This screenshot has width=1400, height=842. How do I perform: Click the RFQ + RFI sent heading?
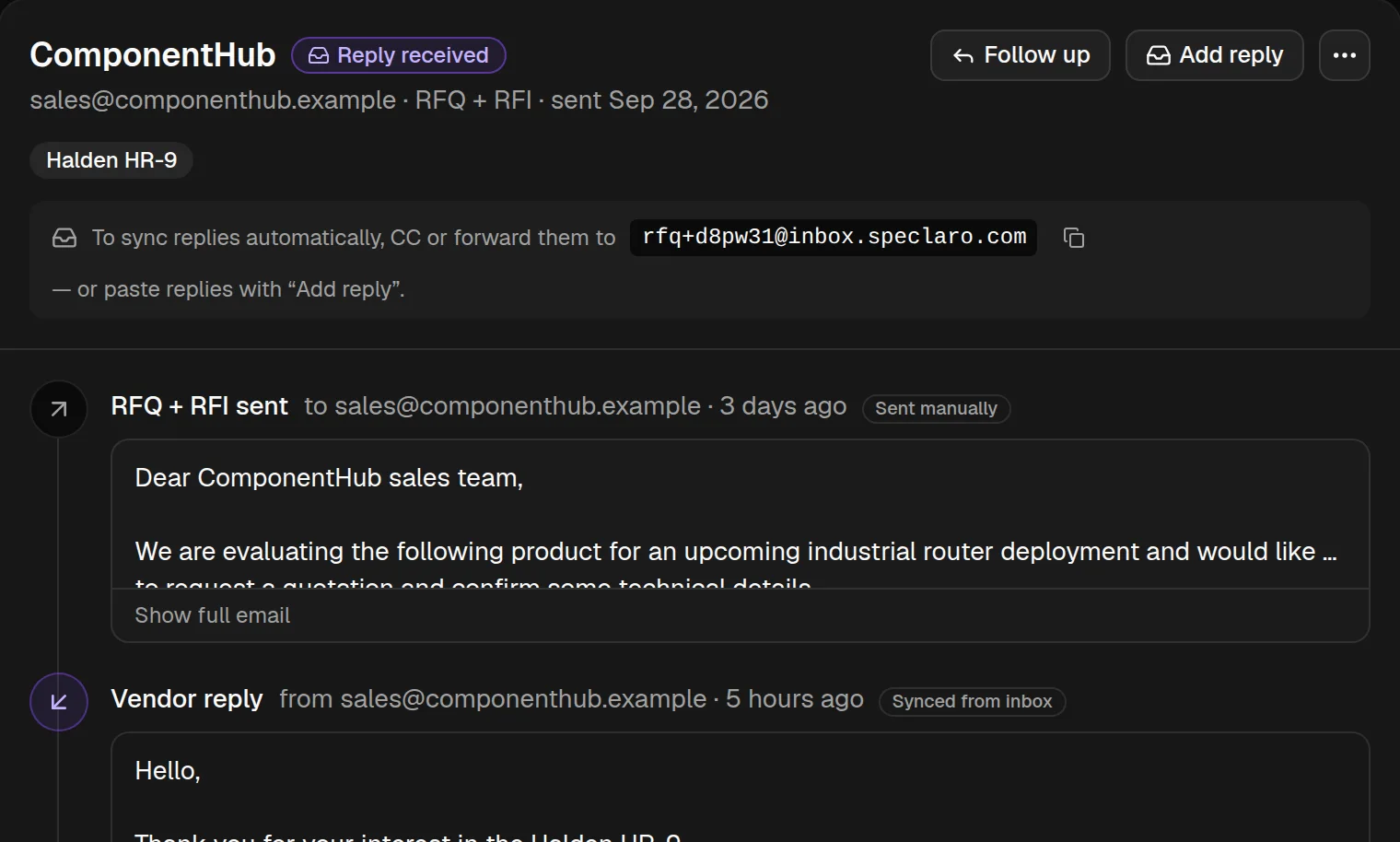pyautogui.click(x=199, y=406)
